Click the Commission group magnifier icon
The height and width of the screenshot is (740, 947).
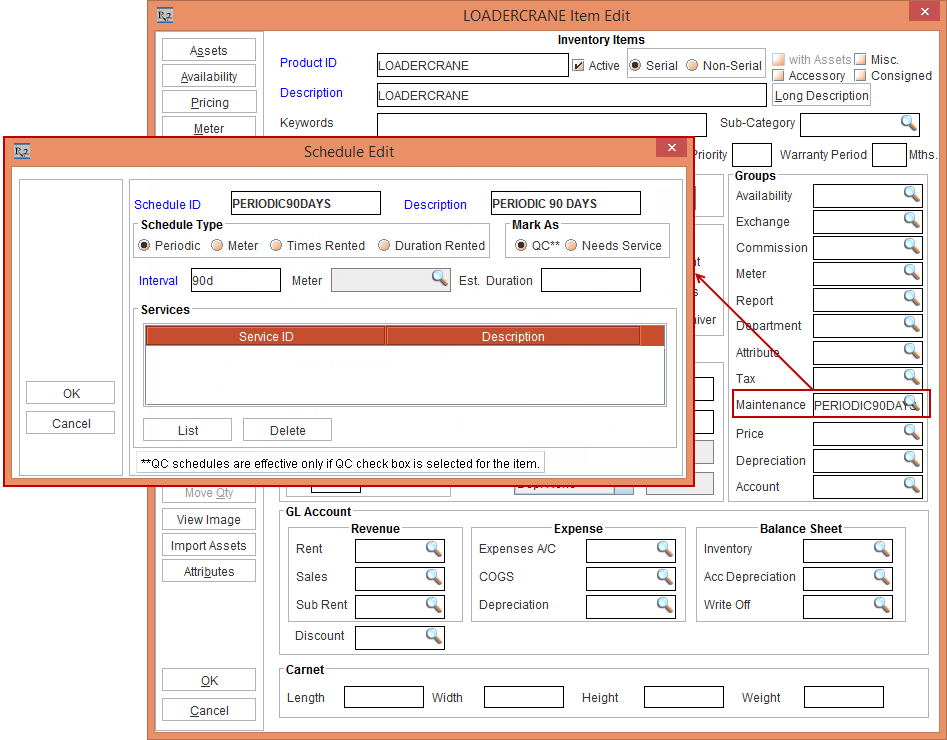coord(911,247)
